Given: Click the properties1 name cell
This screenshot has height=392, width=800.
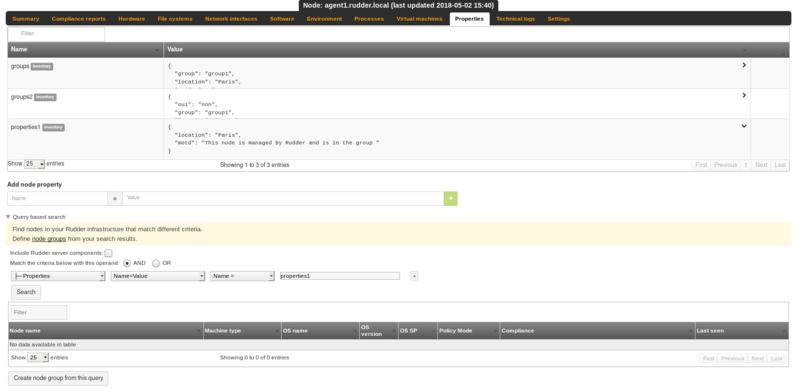Looking at the screenshot, I should coord(85,139).
